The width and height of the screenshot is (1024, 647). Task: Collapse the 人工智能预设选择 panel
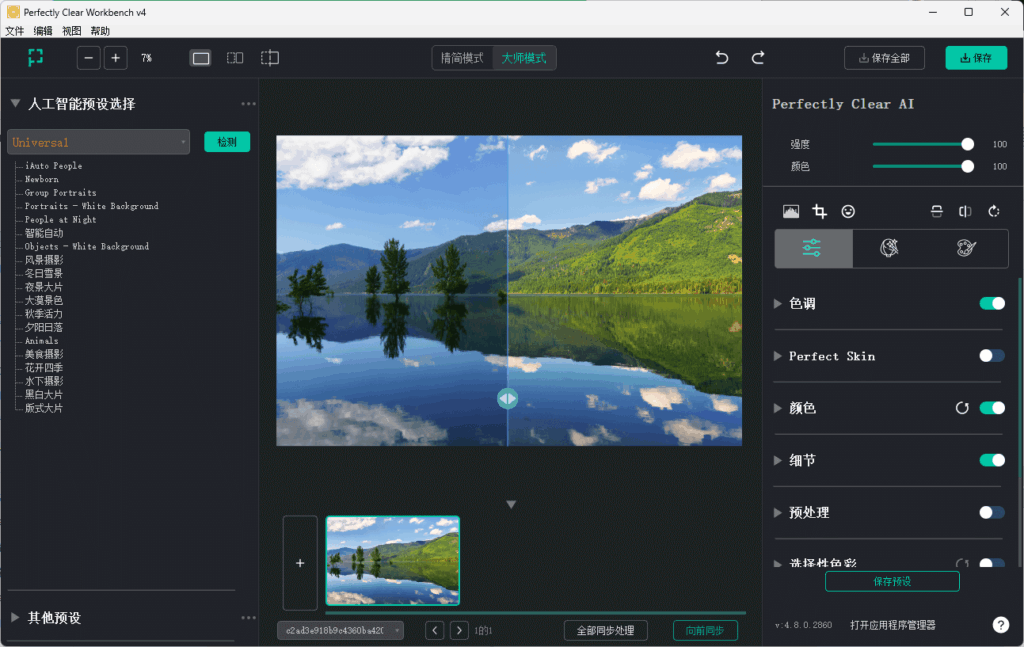[14, 103]
